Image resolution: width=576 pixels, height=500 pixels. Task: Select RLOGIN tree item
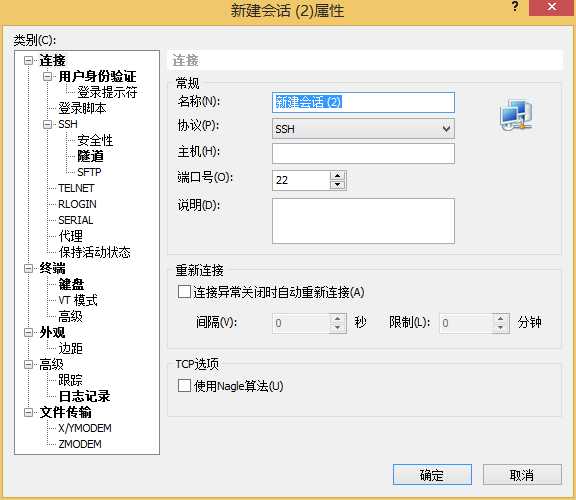click(78, 204)
